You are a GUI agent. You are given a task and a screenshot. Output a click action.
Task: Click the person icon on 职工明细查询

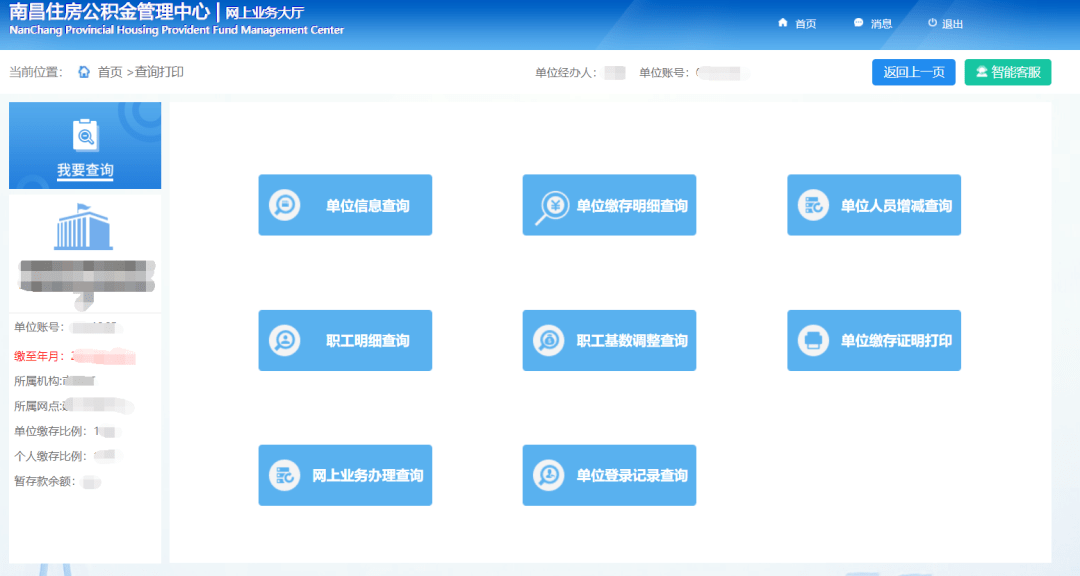[x=285, y=340]
